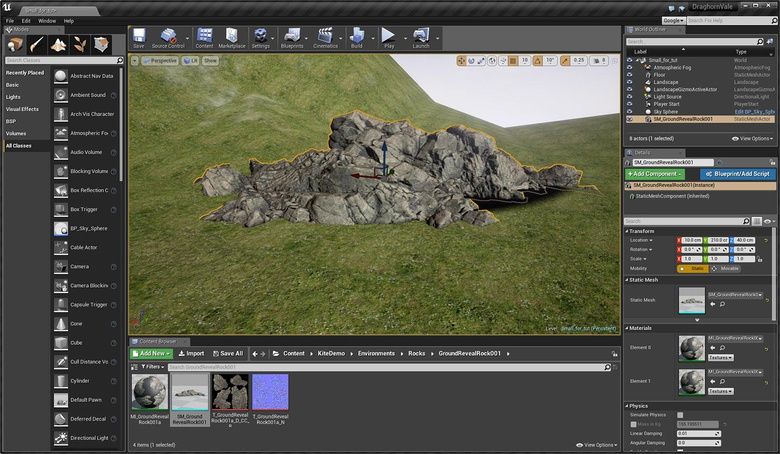Toggle visibility of Player Start actor

(629, 104)
